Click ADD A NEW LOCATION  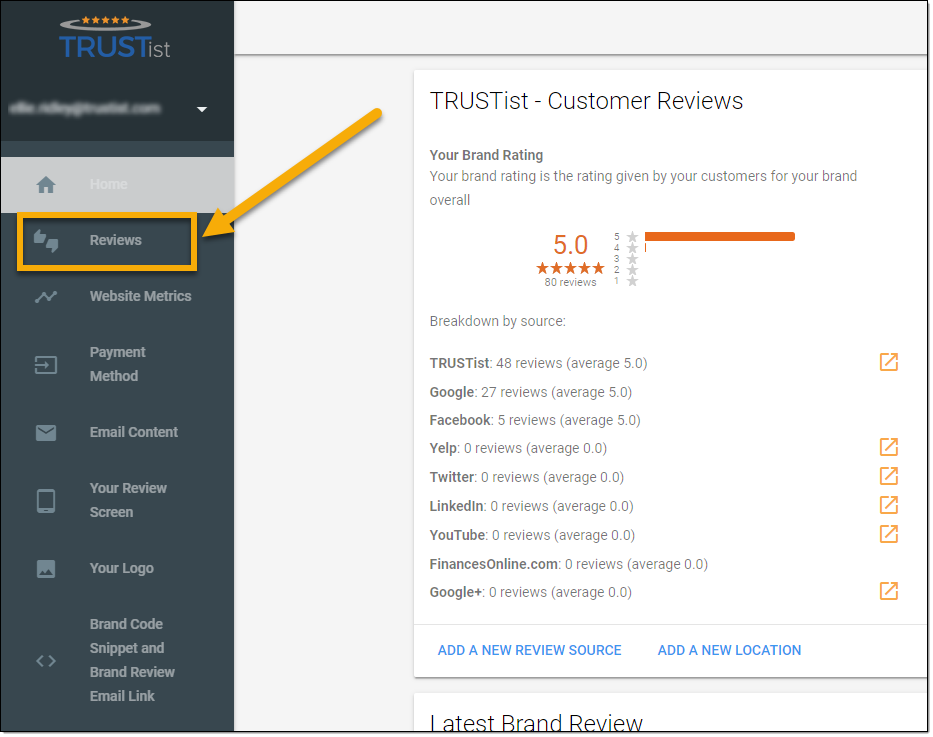(x=729, y=650)
